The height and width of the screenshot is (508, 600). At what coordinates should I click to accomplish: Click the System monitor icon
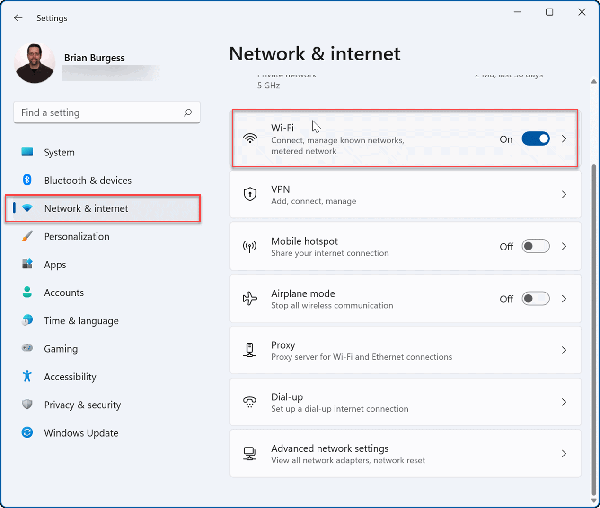[x=27, y=152]
